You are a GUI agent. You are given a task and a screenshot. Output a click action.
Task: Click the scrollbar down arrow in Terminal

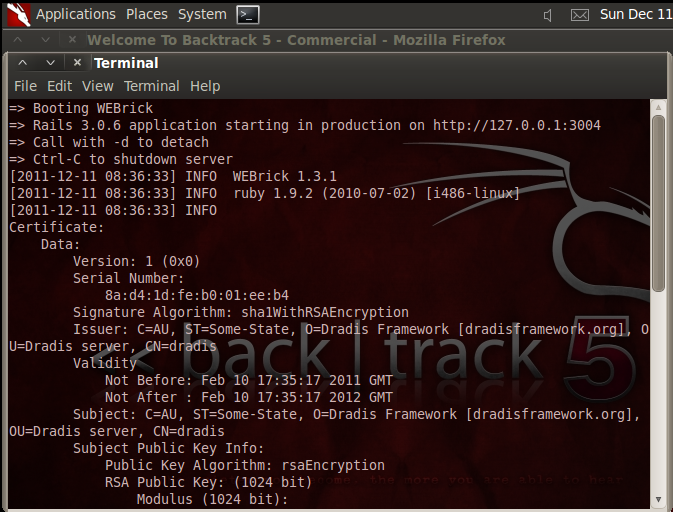tap(658, 499)
